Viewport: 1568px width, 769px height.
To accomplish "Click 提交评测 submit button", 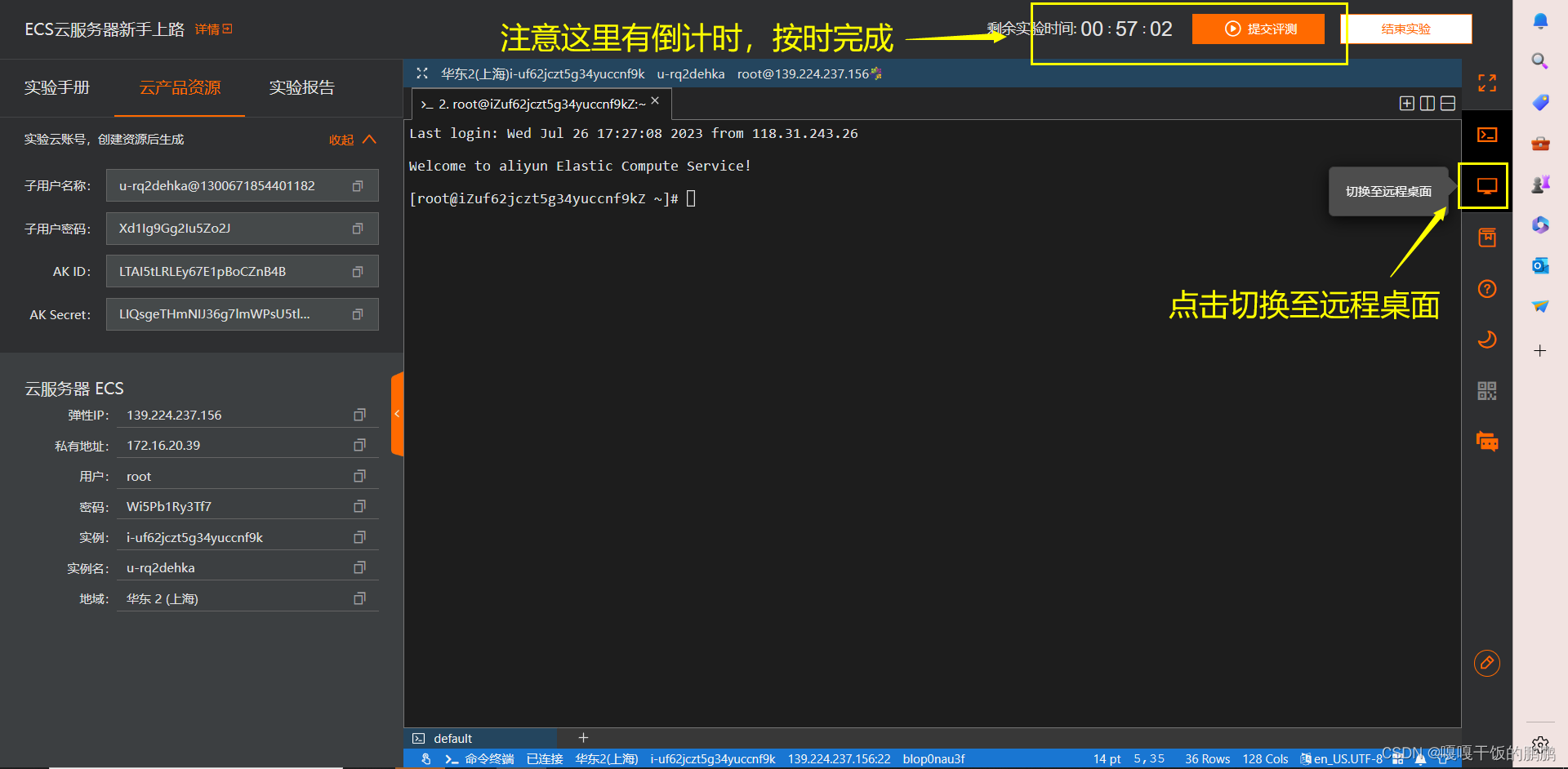I will tap(1258, 29).
